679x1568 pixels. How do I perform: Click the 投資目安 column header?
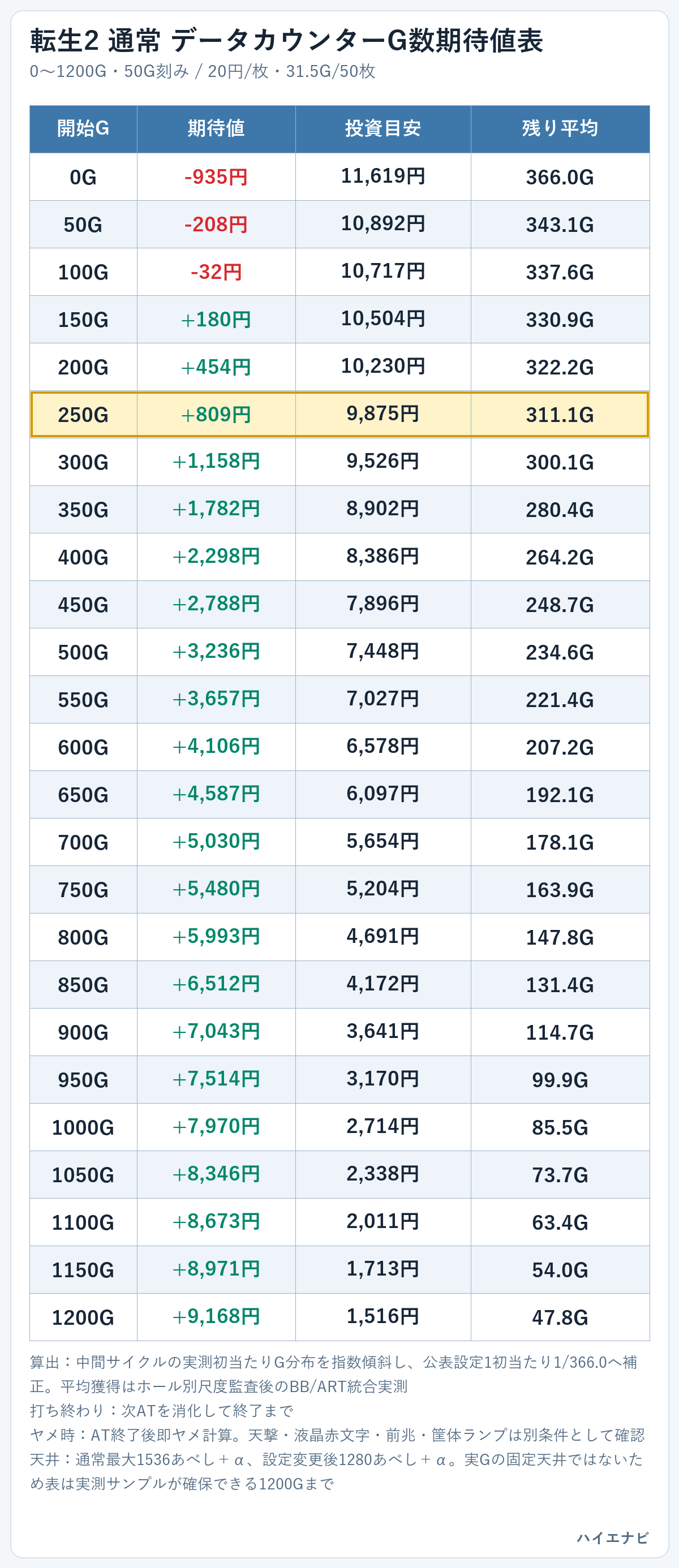tap(383, 129)
